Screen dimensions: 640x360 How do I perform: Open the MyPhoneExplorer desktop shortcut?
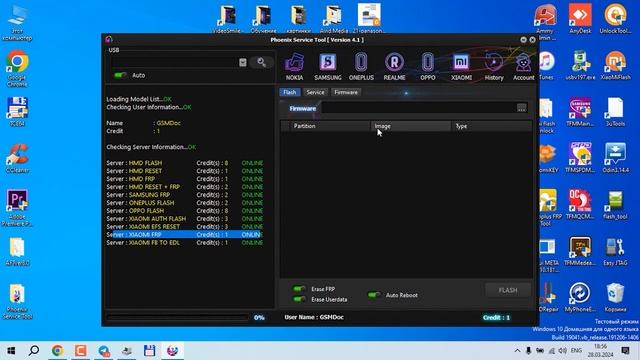coord(580,297)
